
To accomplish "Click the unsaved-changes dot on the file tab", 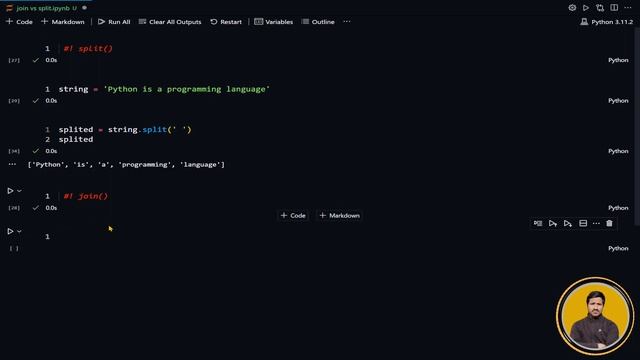I will (x=84, y=8).
